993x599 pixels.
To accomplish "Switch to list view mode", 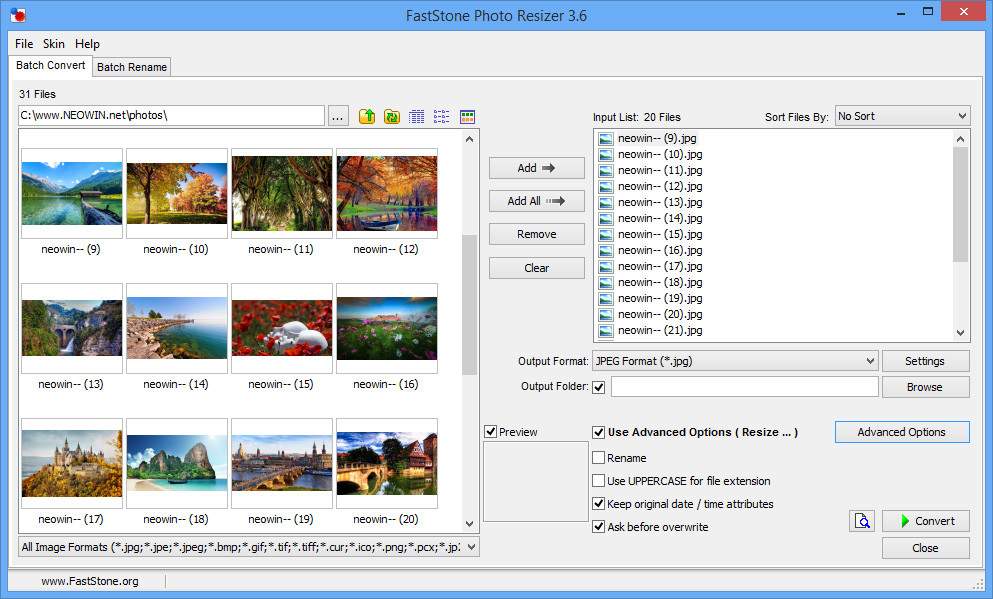I will (x=441, y=116).
